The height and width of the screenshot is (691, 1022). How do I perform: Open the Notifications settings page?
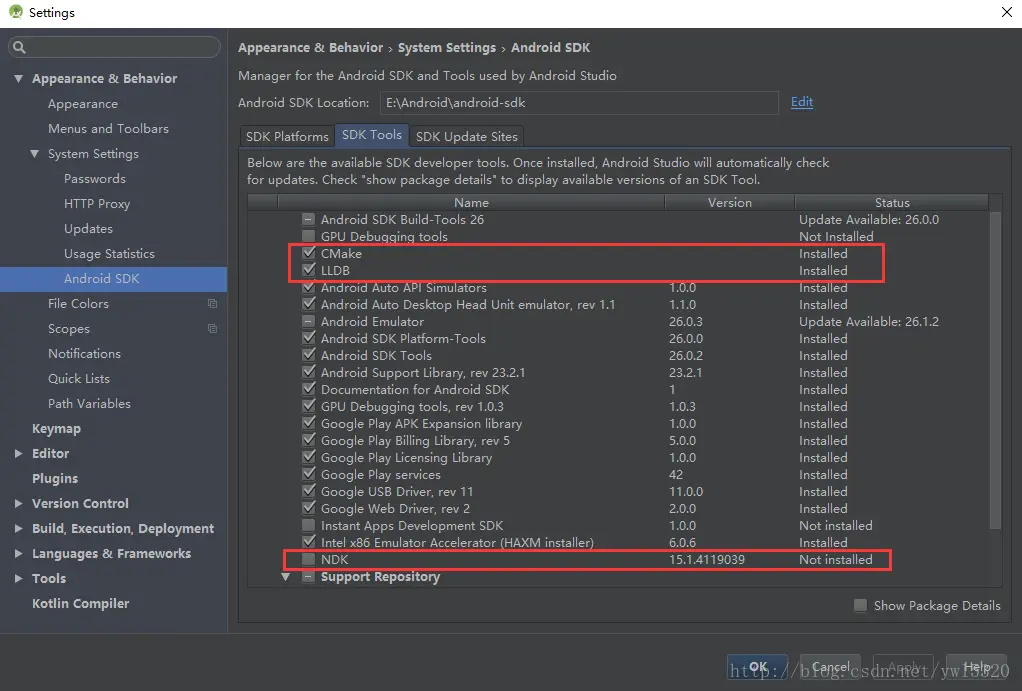[84, 353]
